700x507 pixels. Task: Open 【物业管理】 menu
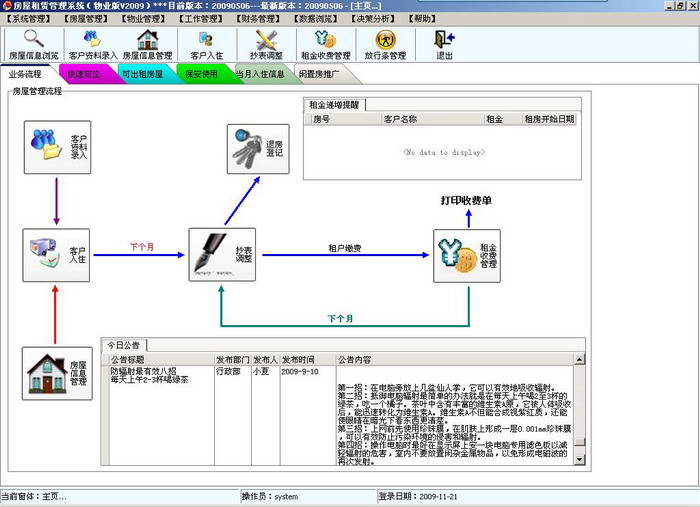coord(143,19)
